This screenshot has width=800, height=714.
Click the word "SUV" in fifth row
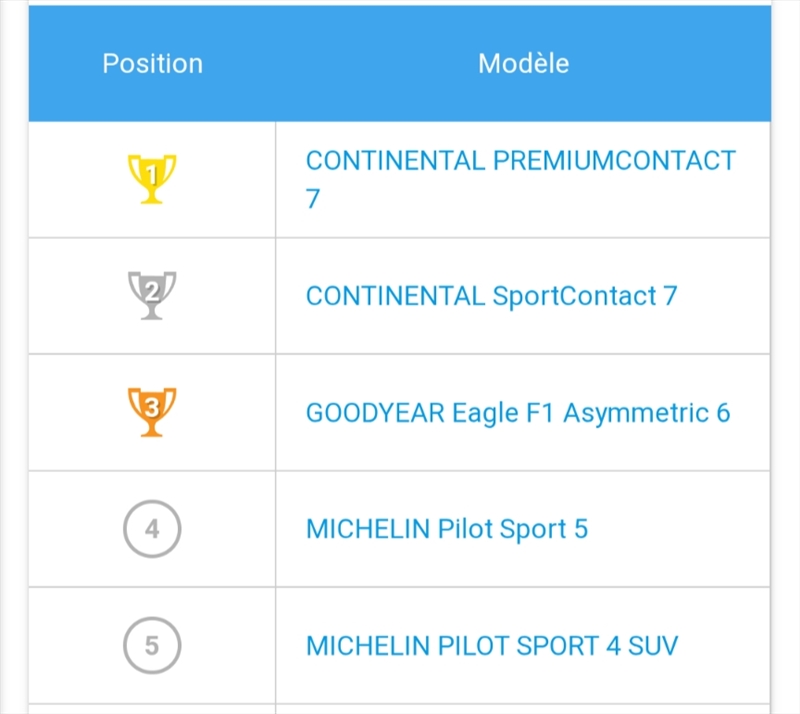653,646
